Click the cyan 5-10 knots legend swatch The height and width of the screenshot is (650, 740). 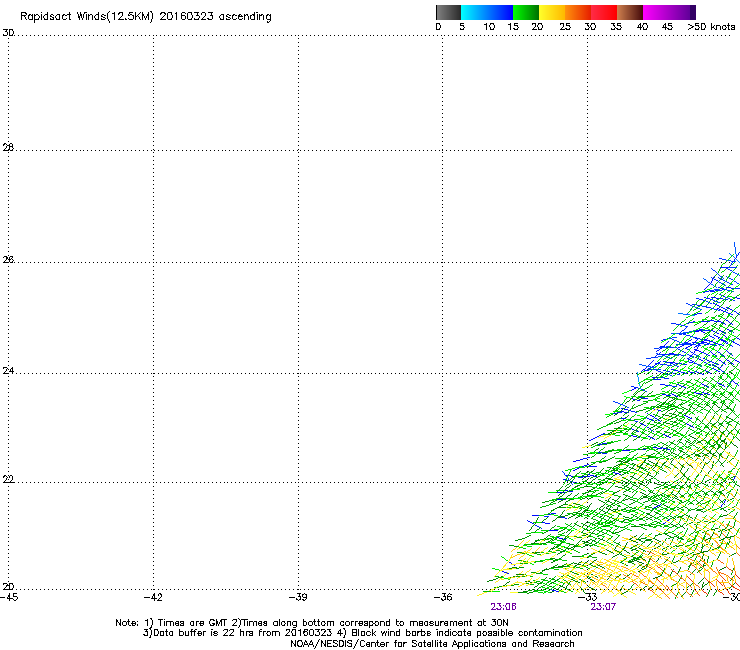pos(474,12)
